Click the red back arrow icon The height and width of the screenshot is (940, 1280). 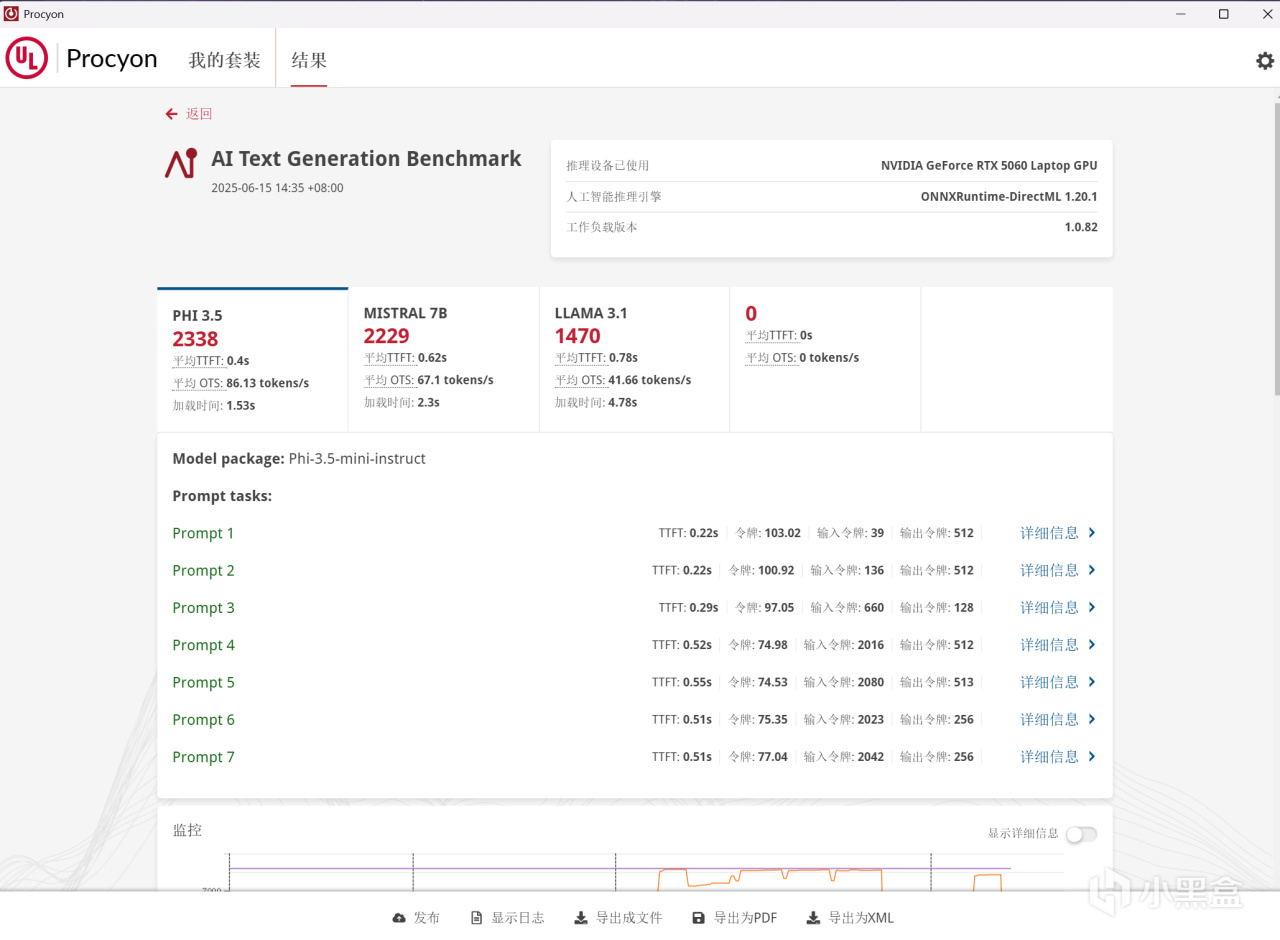172,114
